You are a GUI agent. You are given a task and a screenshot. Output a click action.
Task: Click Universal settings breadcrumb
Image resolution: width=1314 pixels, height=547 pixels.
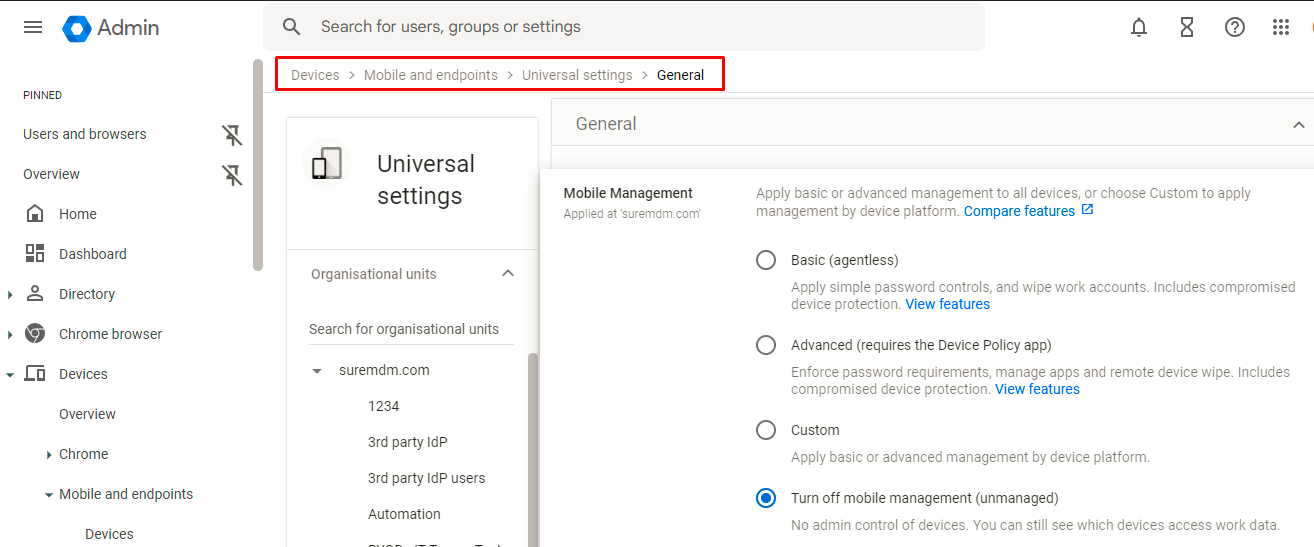(x=577, y=75)
